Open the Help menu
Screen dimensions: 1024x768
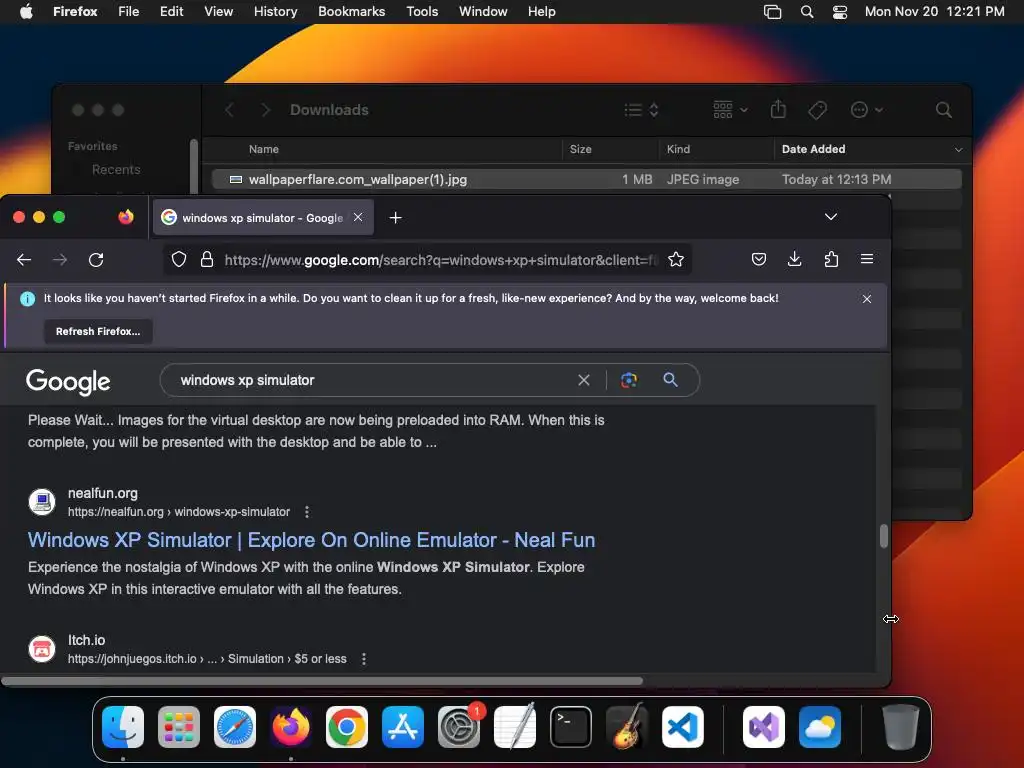[x=541, y=11]
